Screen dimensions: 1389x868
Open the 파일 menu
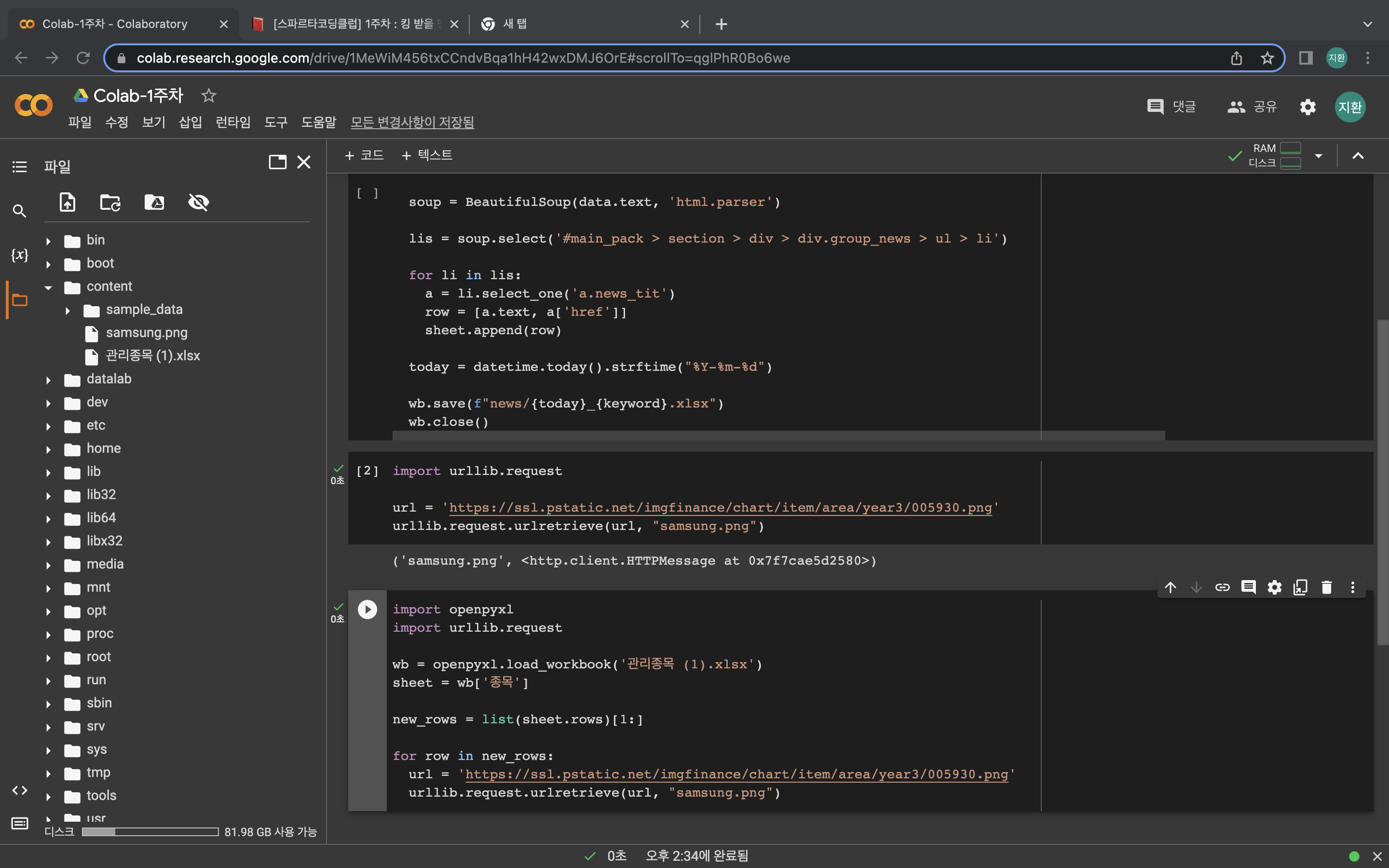[x=80, y=122]
